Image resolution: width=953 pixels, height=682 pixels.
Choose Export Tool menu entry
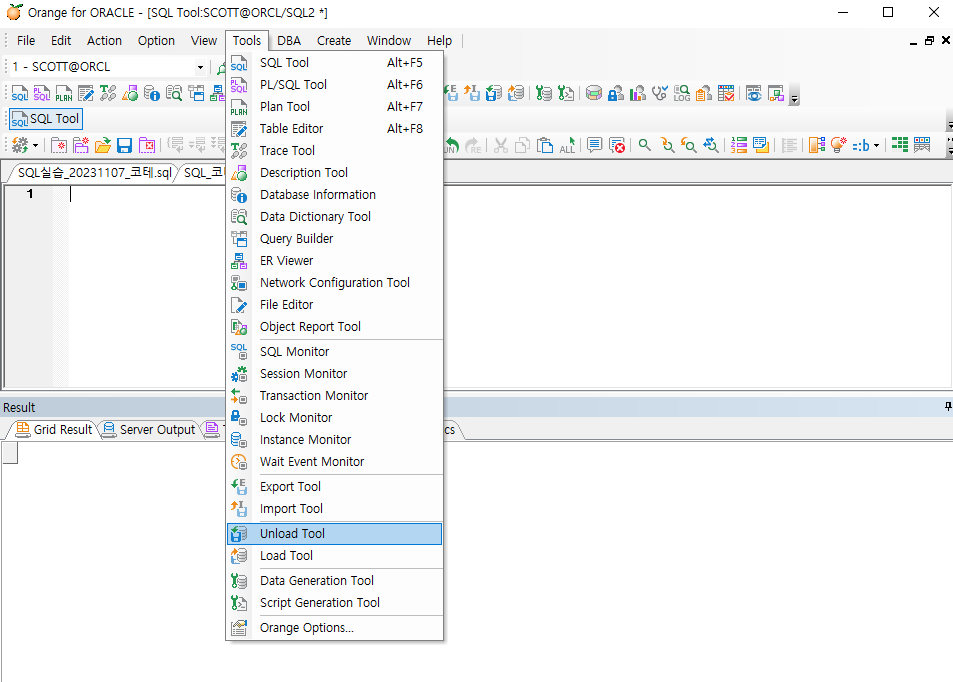coord(334,487)
